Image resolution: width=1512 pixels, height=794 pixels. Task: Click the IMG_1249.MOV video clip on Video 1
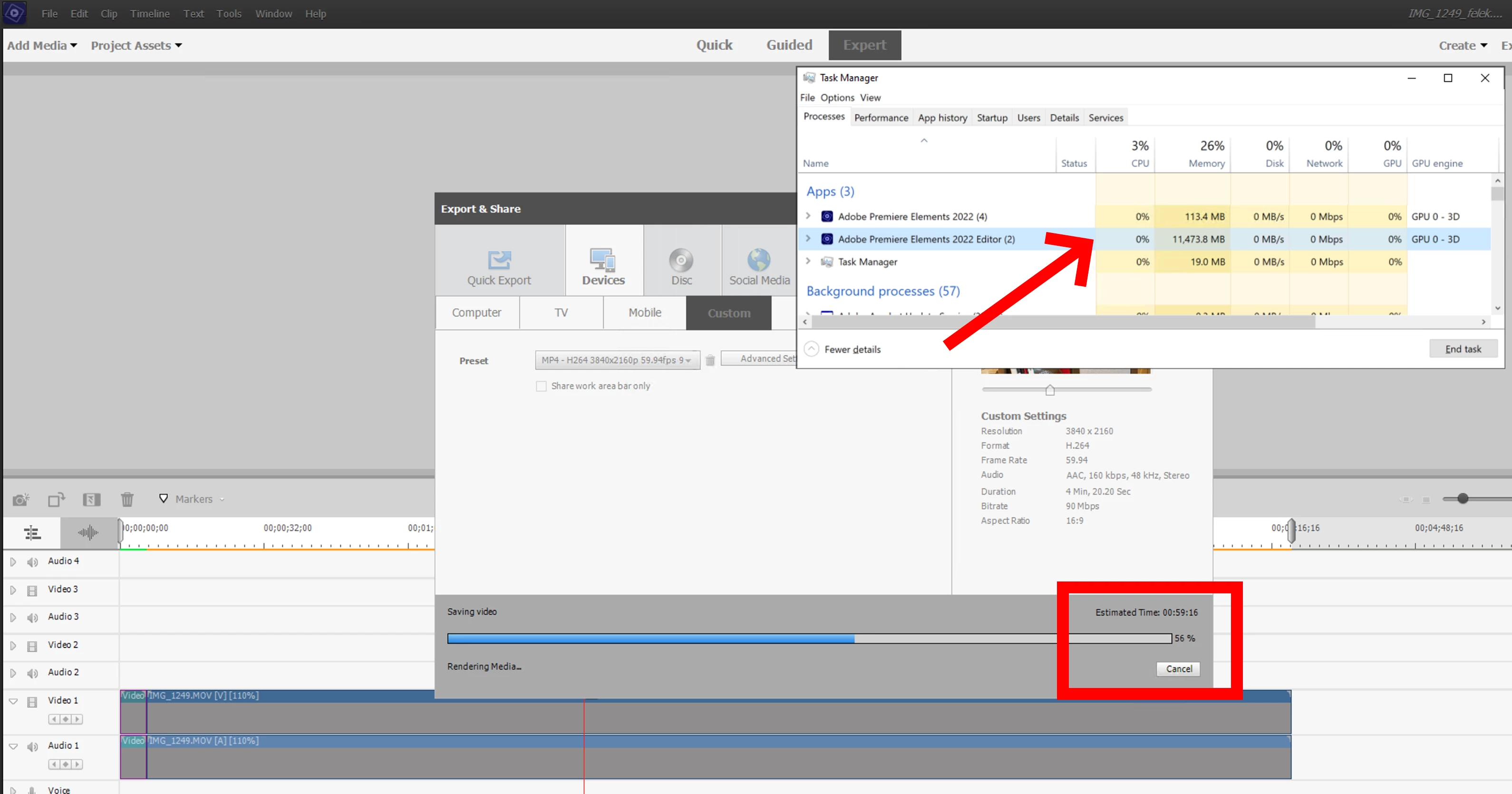coord(704,712)
